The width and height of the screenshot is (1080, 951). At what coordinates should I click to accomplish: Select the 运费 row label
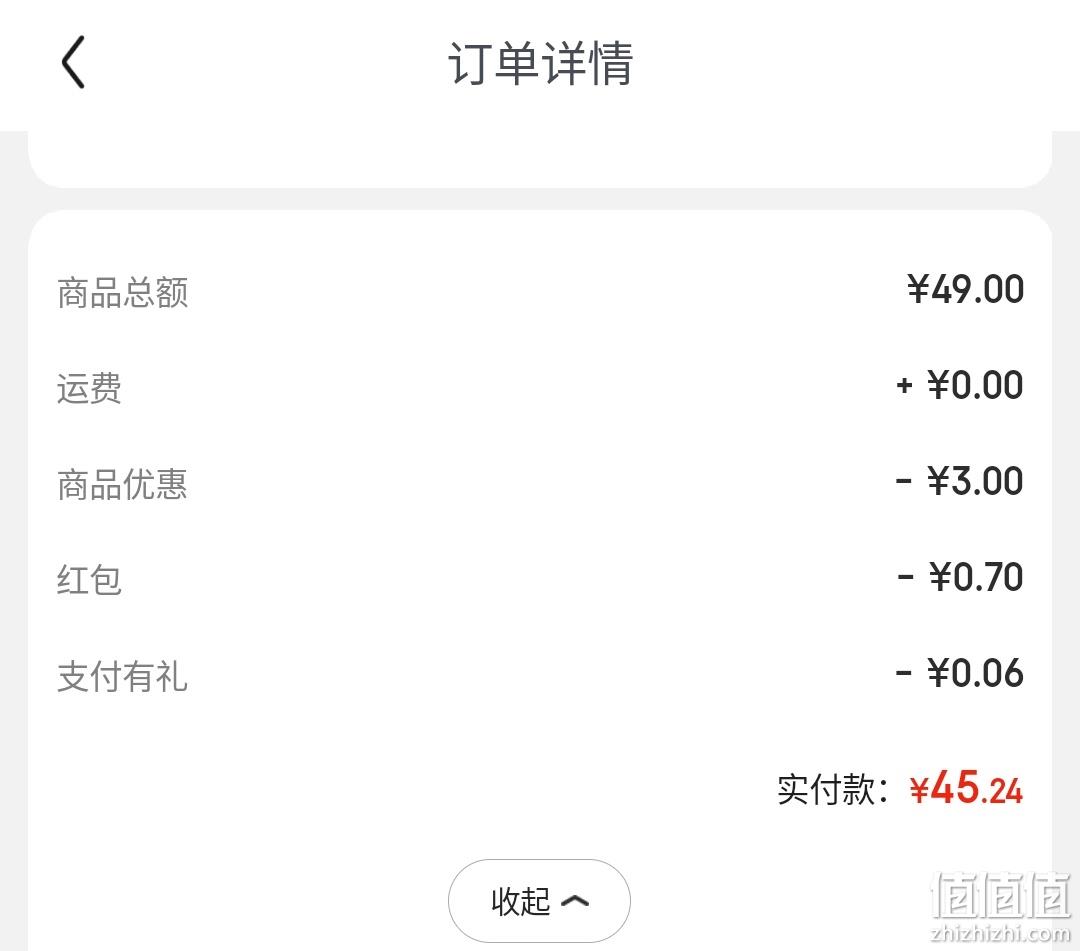pos(90,388)
